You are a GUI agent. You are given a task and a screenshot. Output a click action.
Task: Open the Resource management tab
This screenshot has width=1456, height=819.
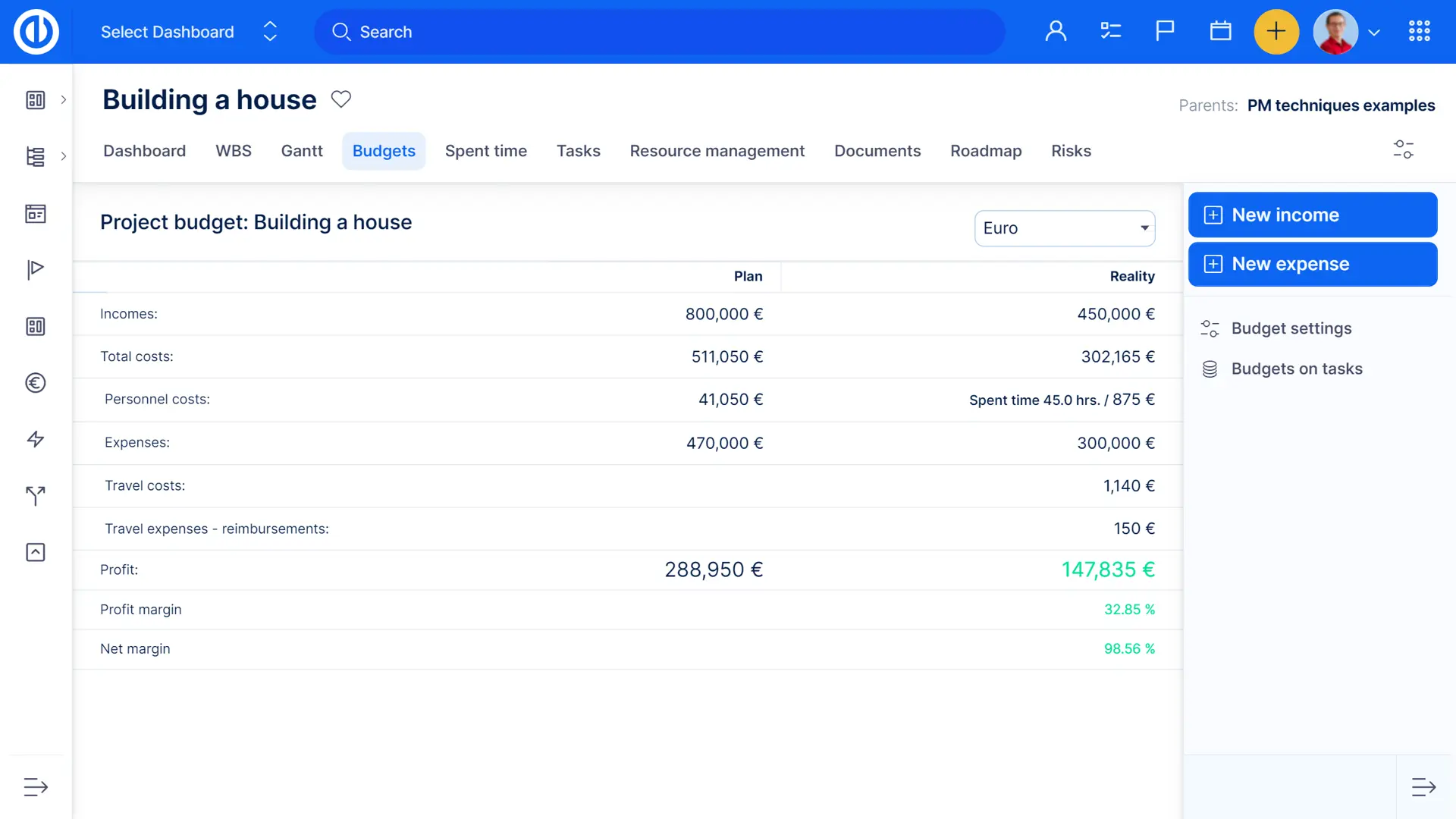click(x=717, y=151)
